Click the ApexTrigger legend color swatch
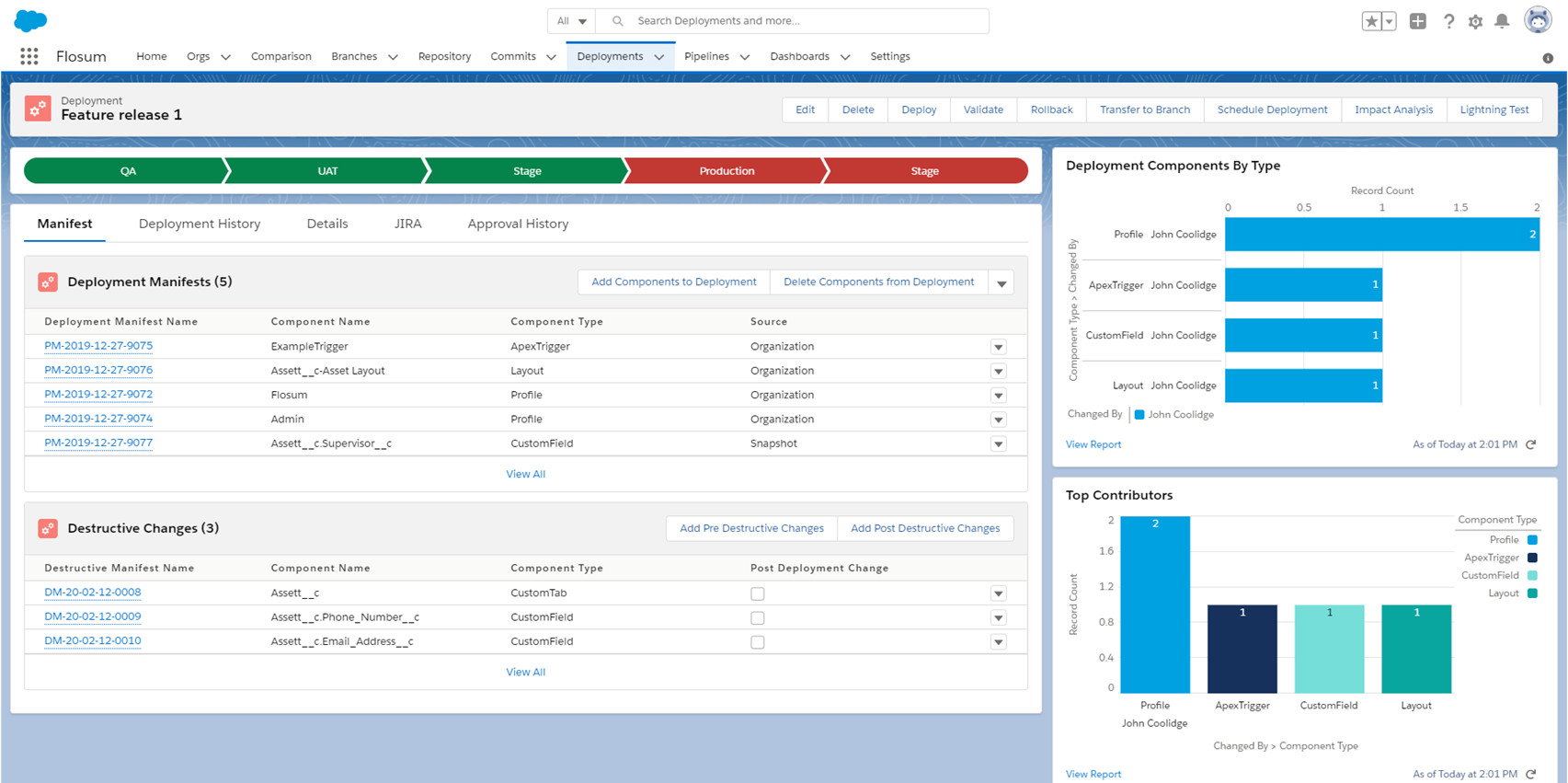Image resolution: width=1568 pixels, height=783 pixels. pyautogui.click(x=1532, y=558)
